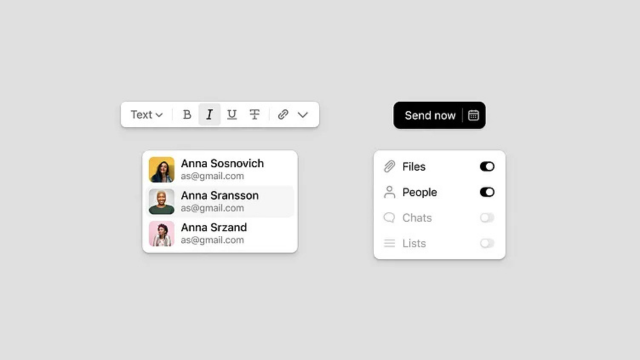Open the Text style dropdown

(147, 115)
